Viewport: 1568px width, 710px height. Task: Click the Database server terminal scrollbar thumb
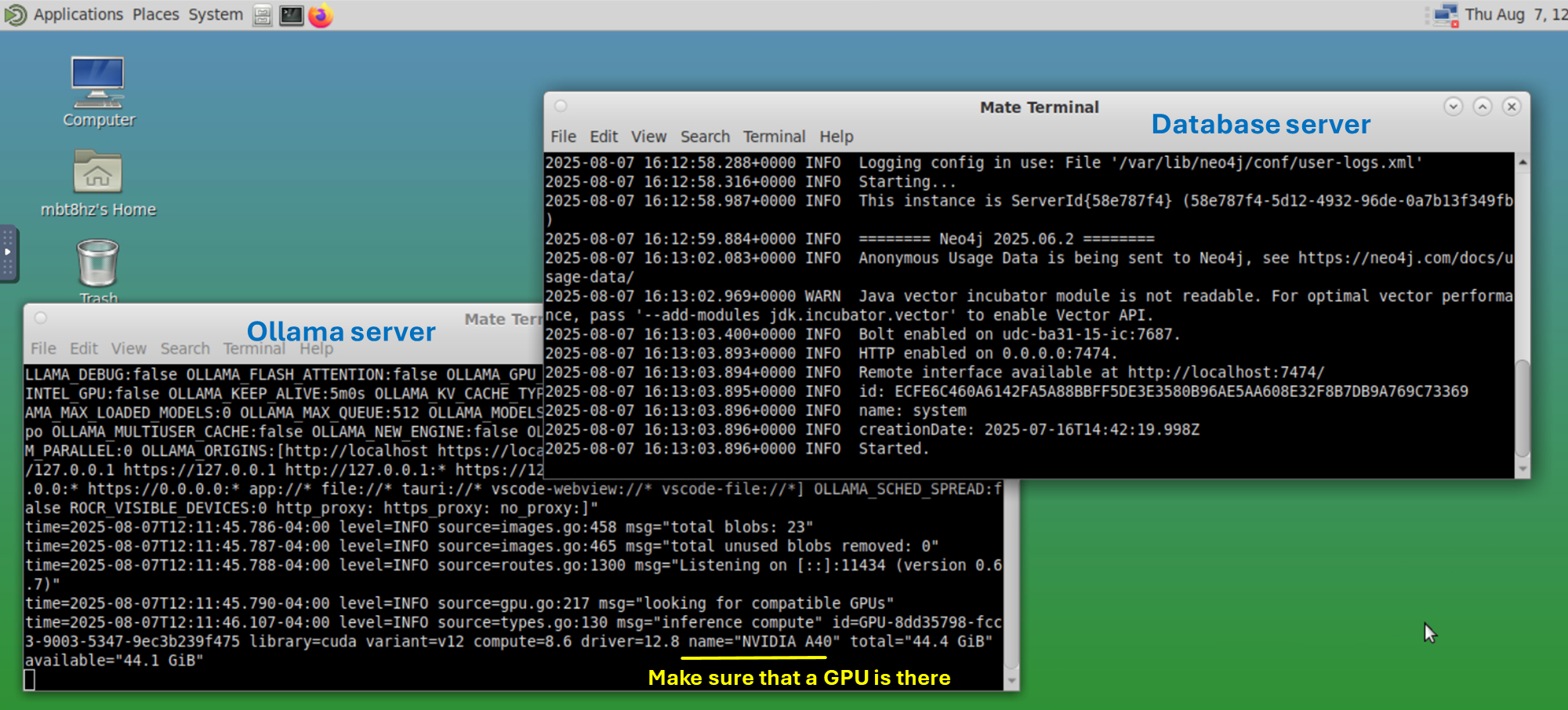tap(1522, 407)
